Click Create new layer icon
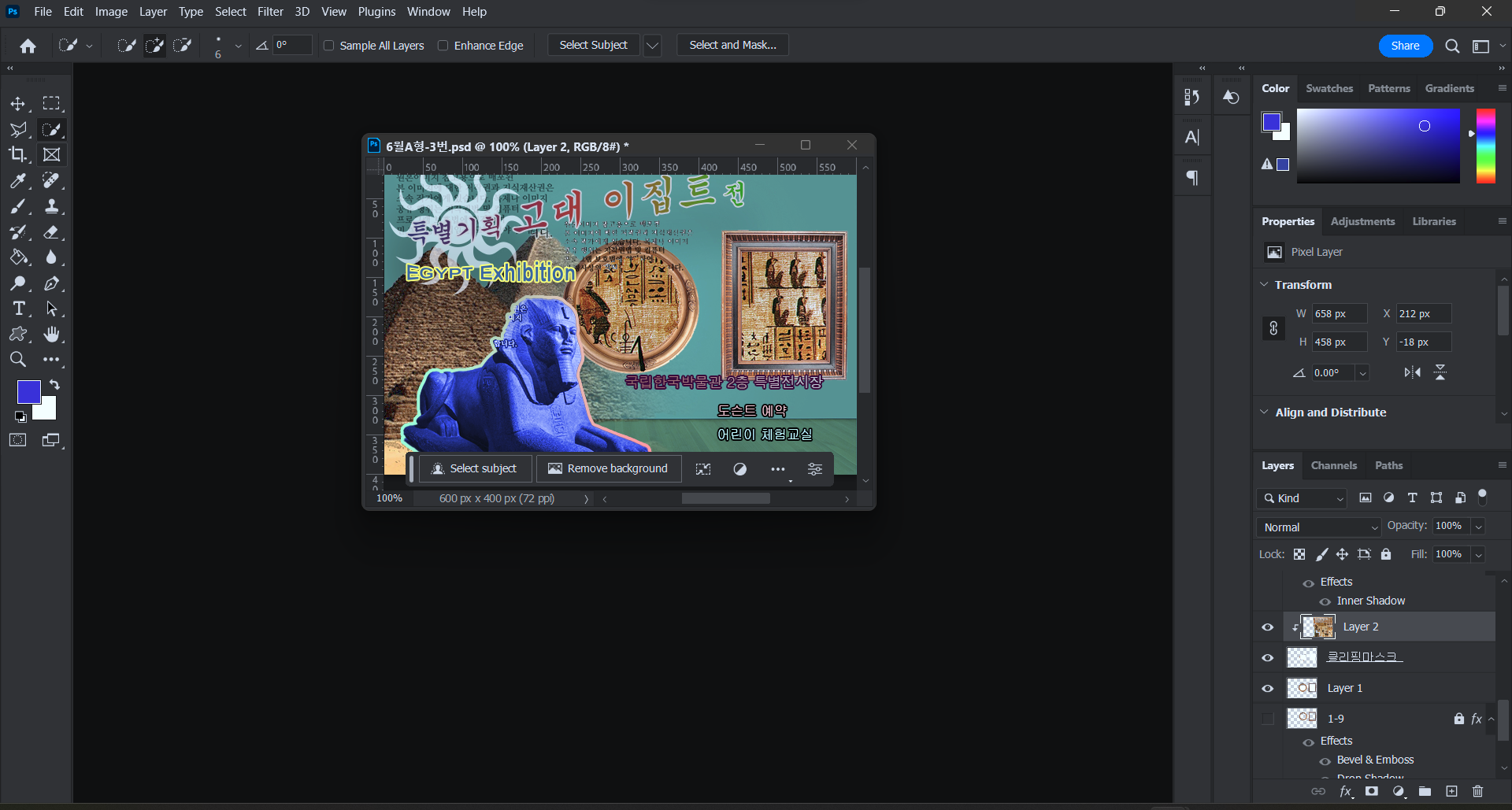The height and width of the screenshot is (810, 1512). point(1451,791)
